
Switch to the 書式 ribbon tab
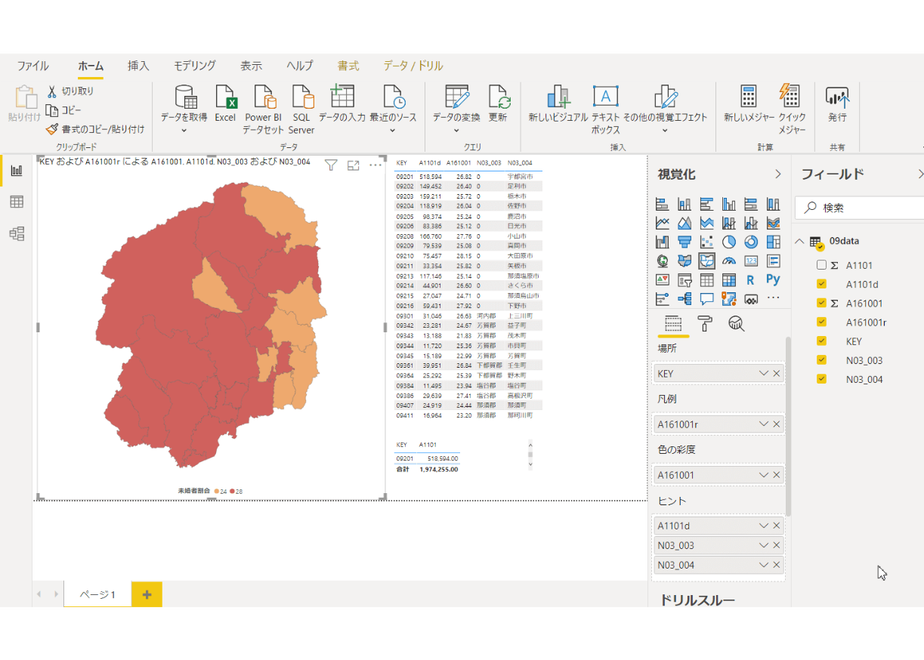(x=348, y=65)
